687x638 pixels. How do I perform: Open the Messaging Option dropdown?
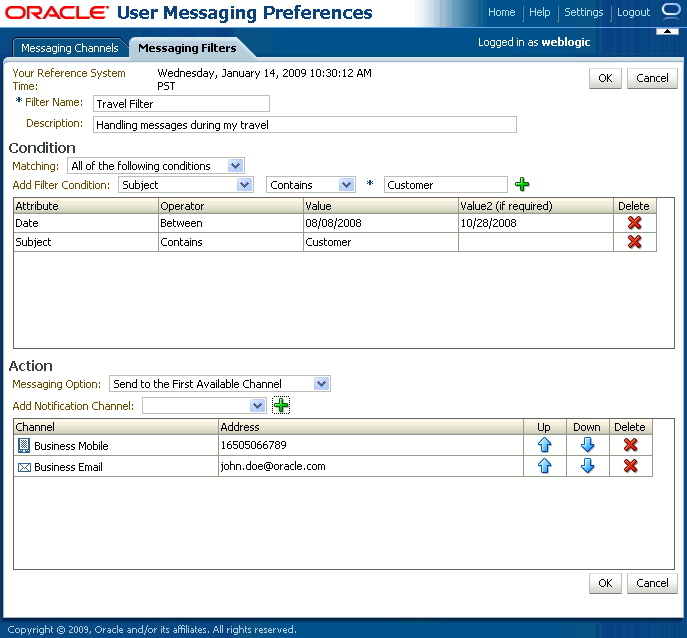321,383
